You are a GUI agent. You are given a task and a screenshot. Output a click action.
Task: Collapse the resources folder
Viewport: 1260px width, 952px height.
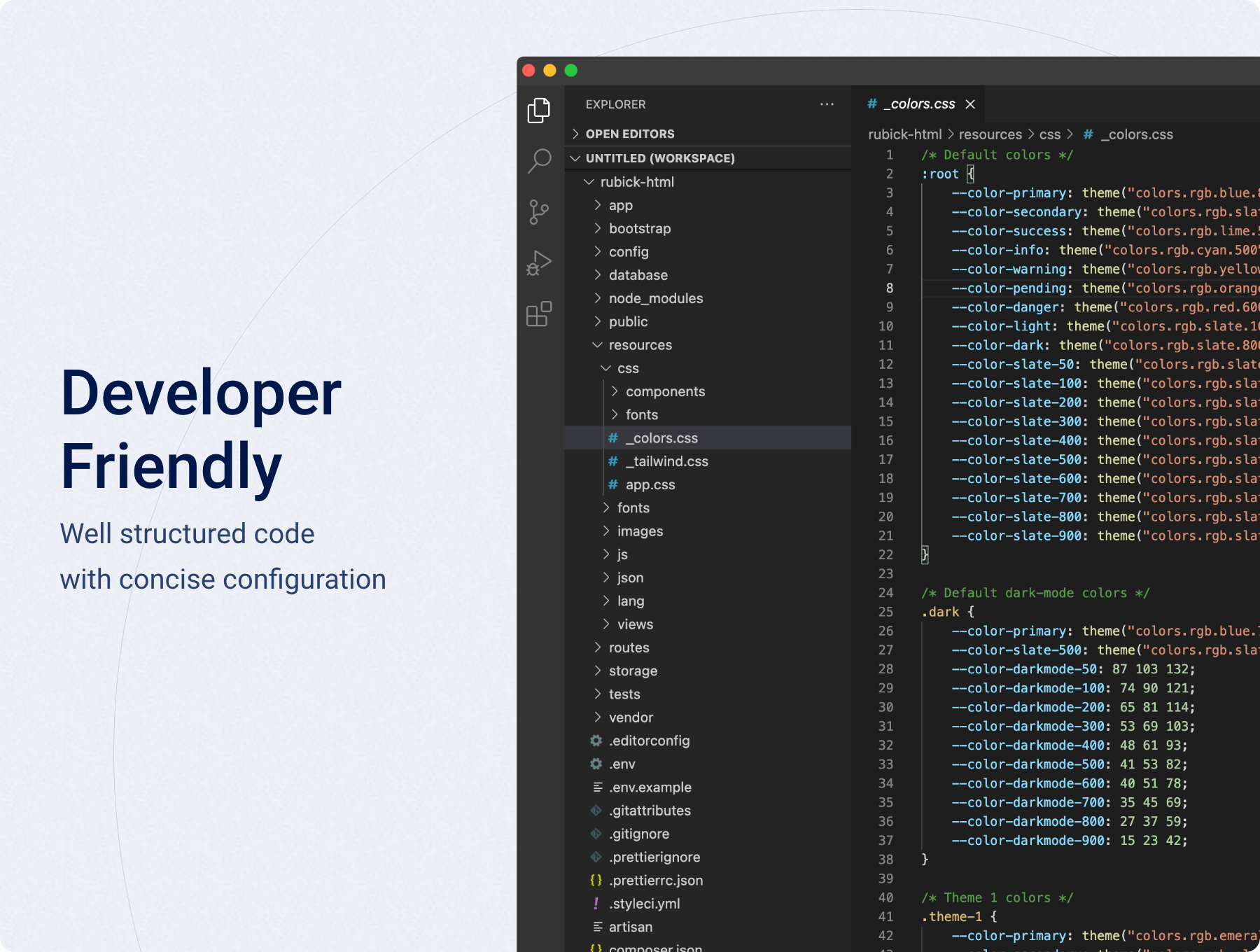[598, 344]
